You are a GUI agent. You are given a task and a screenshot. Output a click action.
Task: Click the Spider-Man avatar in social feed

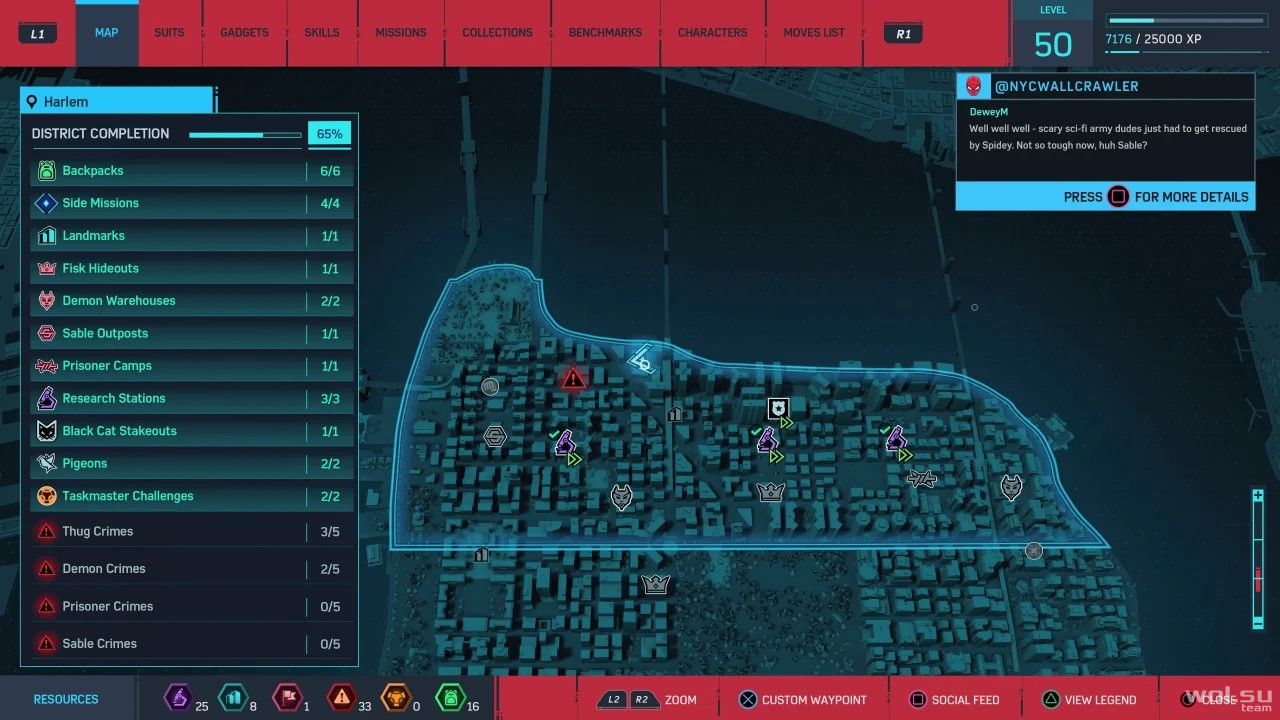[973, 86]
